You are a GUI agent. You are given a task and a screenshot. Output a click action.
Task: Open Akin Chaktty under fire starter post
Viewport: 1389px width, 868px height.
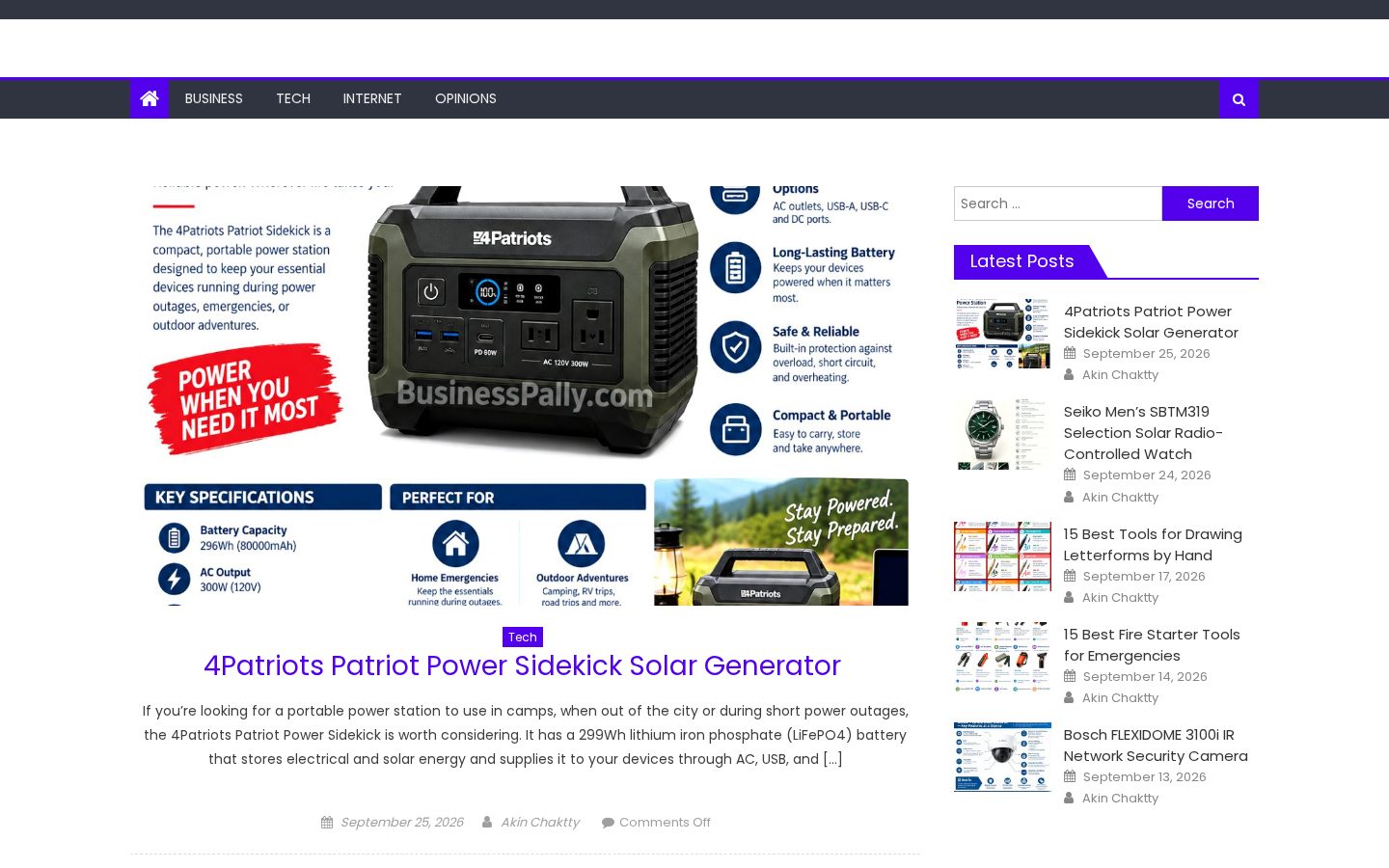click(x=1120, y=698)
